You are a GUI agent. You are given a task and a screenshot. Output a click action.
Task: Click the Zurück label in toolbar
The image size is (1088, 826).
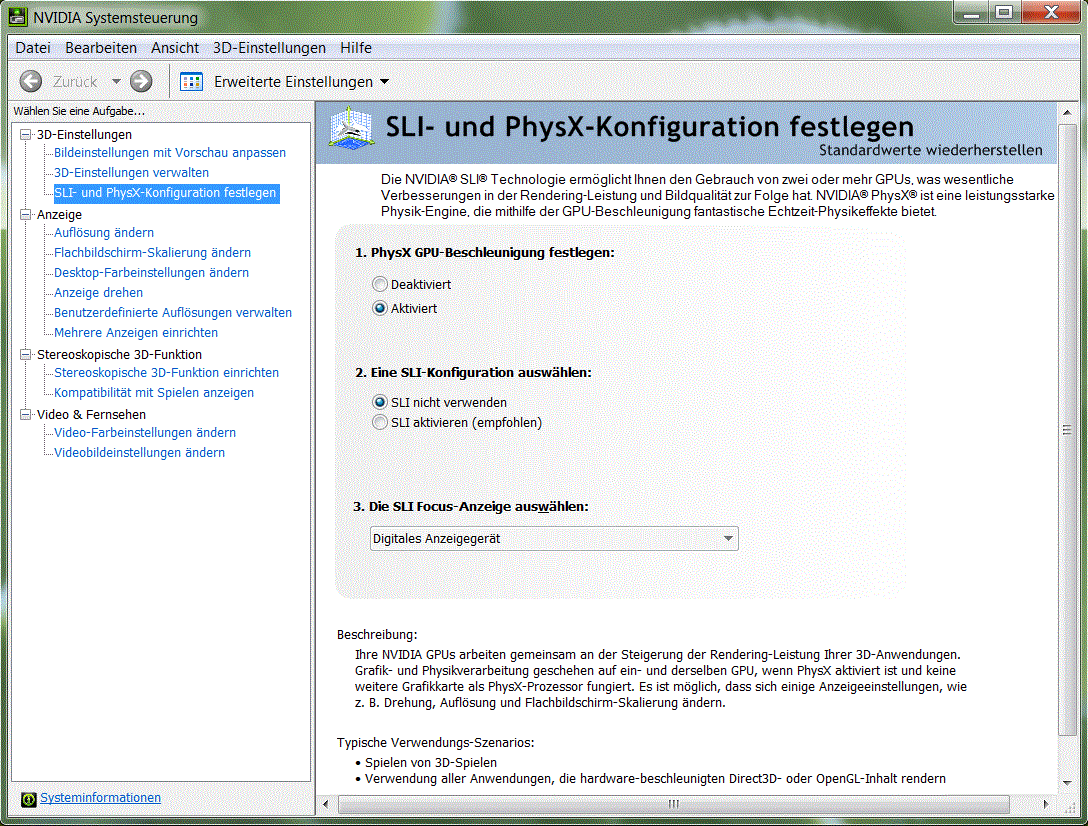pos(75,82)
